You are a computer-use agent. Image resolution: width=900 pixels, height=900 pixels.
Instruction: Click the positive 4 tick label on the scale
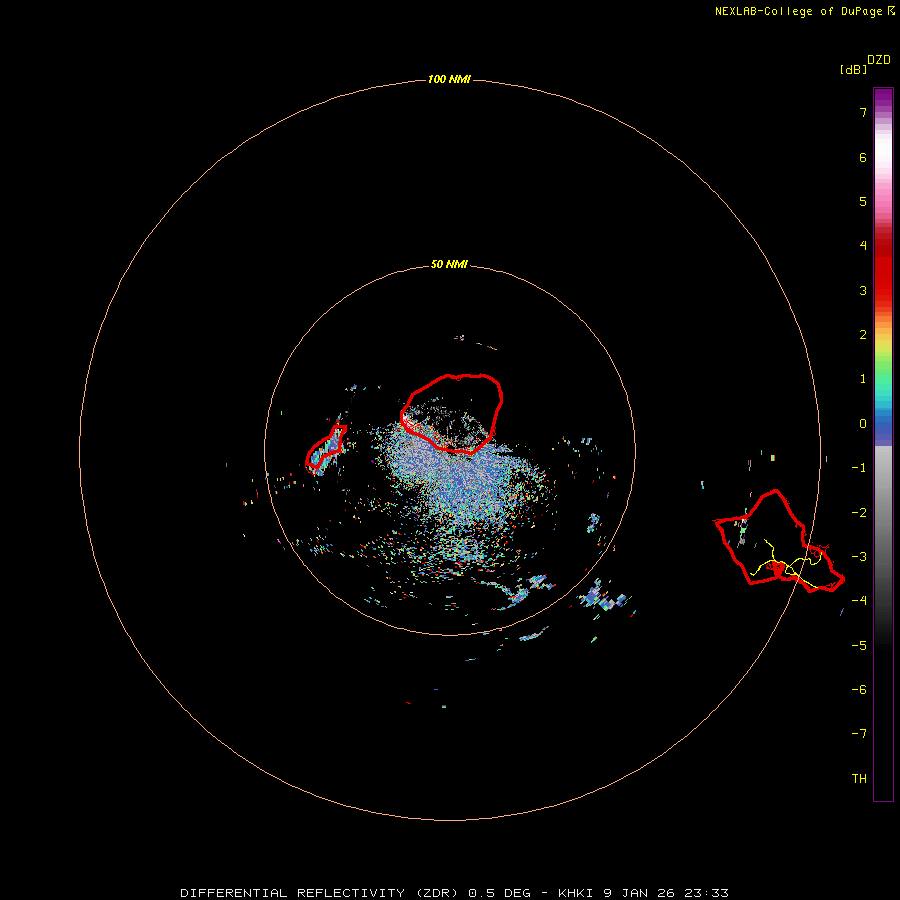[x=863, y=246]
